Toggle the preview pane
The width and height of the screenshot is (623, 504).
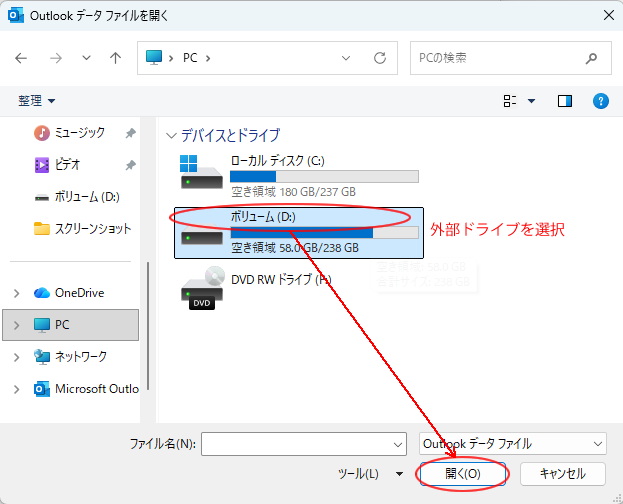[x=565, y=101]
